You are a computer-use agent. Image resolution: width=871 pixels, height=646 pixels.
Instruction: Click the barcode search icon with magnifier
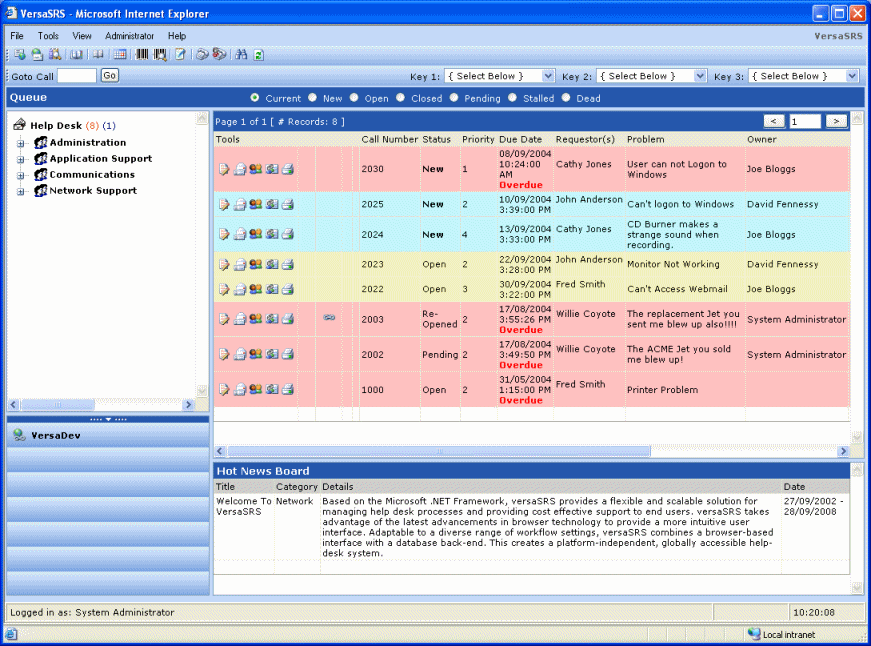click(160, 54)
